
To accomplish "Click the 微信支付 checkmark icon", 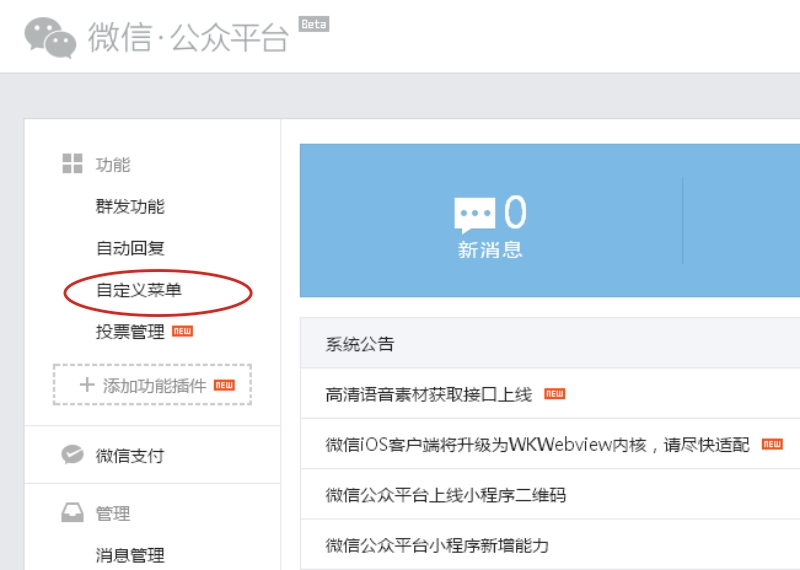I will [72, 455].
